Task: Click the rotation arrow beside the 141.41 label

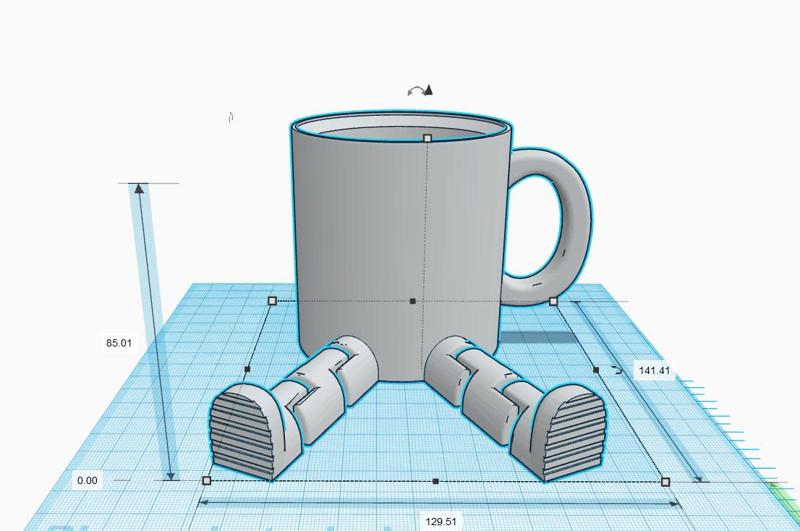Action: (x=618, y=370)
